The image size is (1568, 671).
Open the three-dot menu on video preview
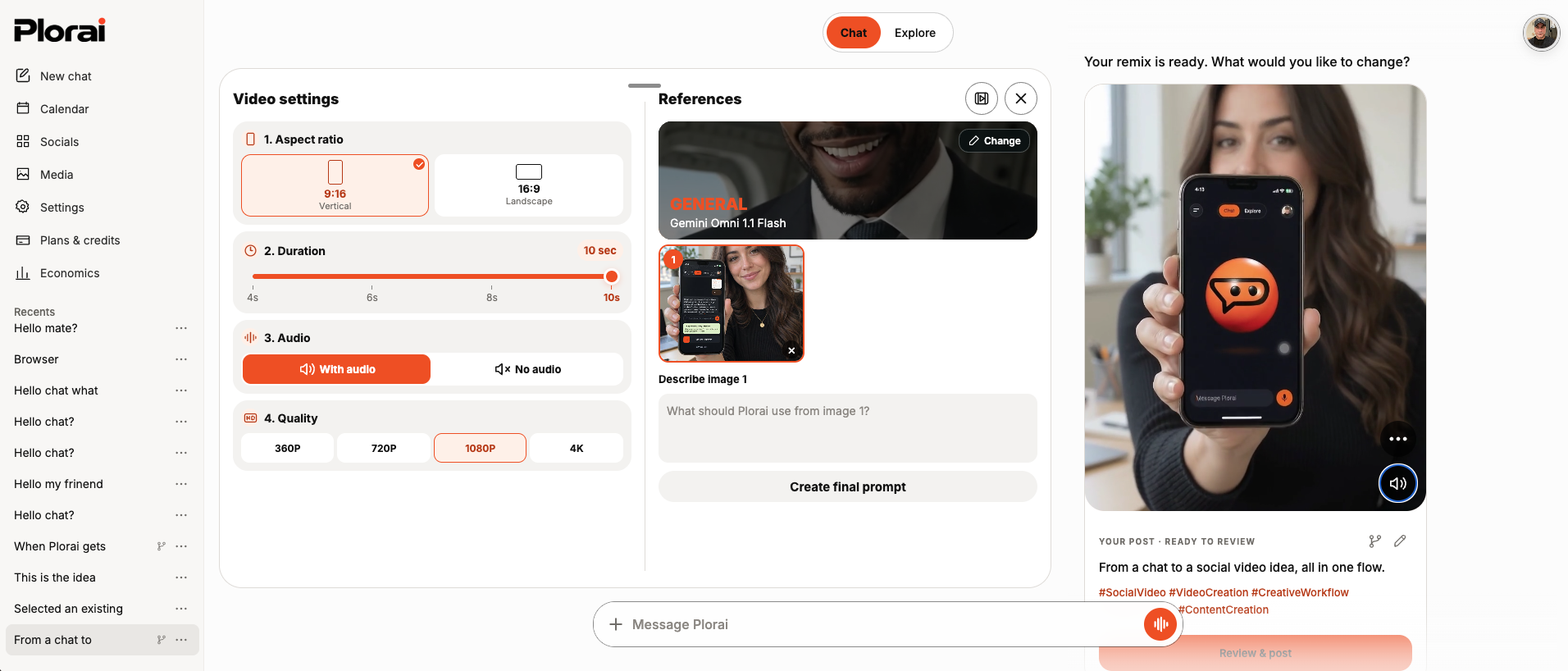(1398, 439)
